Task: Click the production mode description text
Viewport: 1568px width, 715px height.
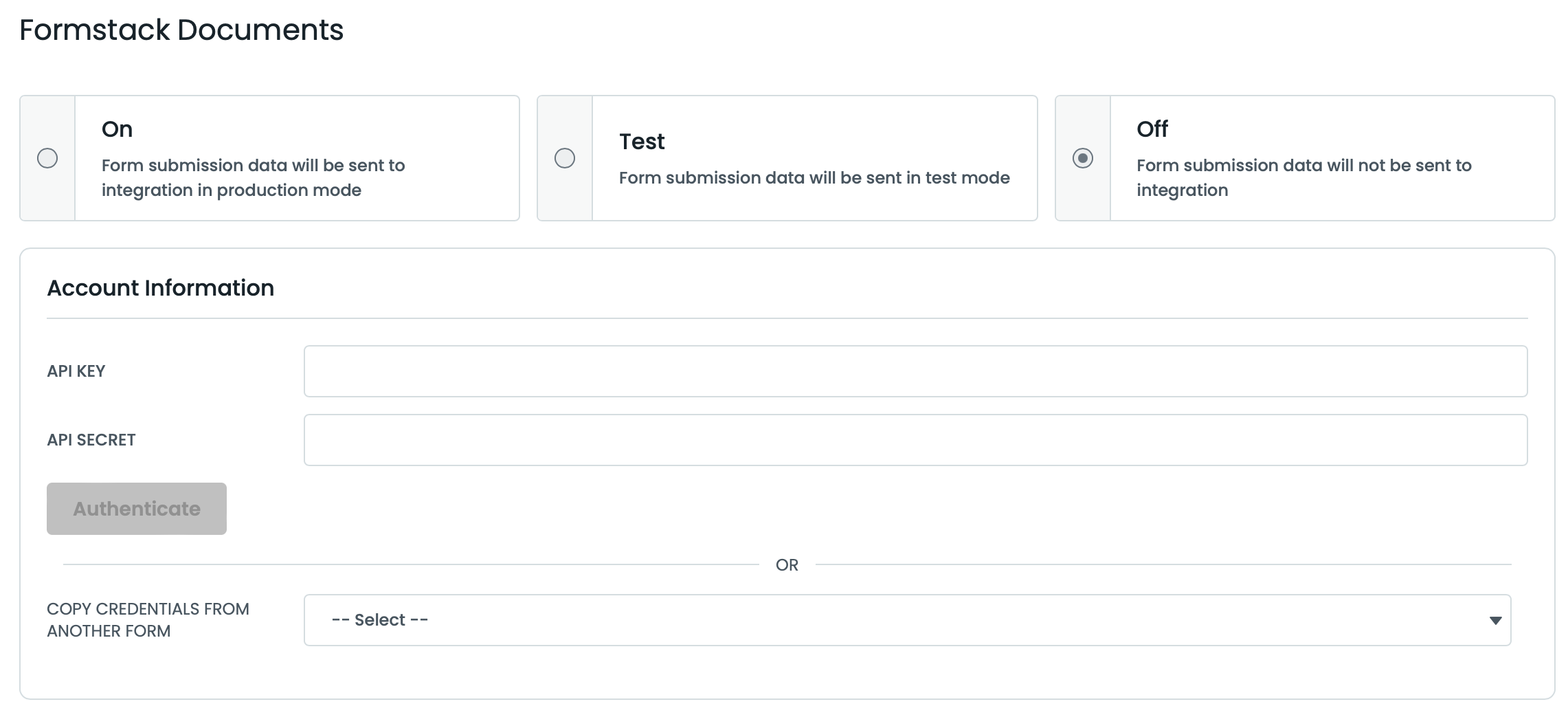Action: pos(253,177)
